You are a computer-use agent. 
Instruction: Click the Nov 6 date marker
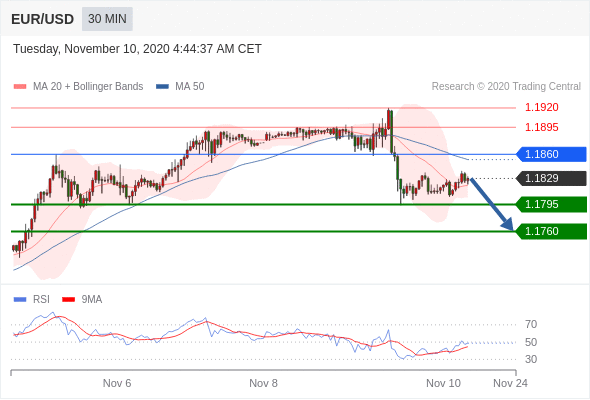click(x=117, y=383)
